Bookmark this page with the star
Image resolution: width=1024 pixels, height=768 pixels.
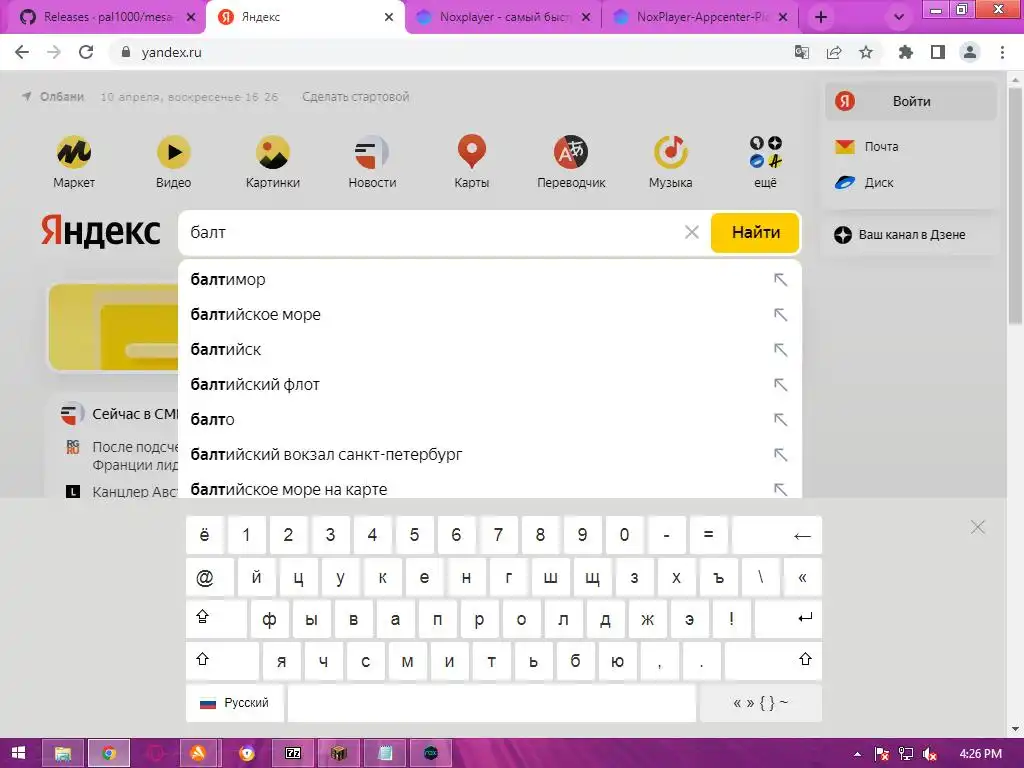[x=866, y=52]
